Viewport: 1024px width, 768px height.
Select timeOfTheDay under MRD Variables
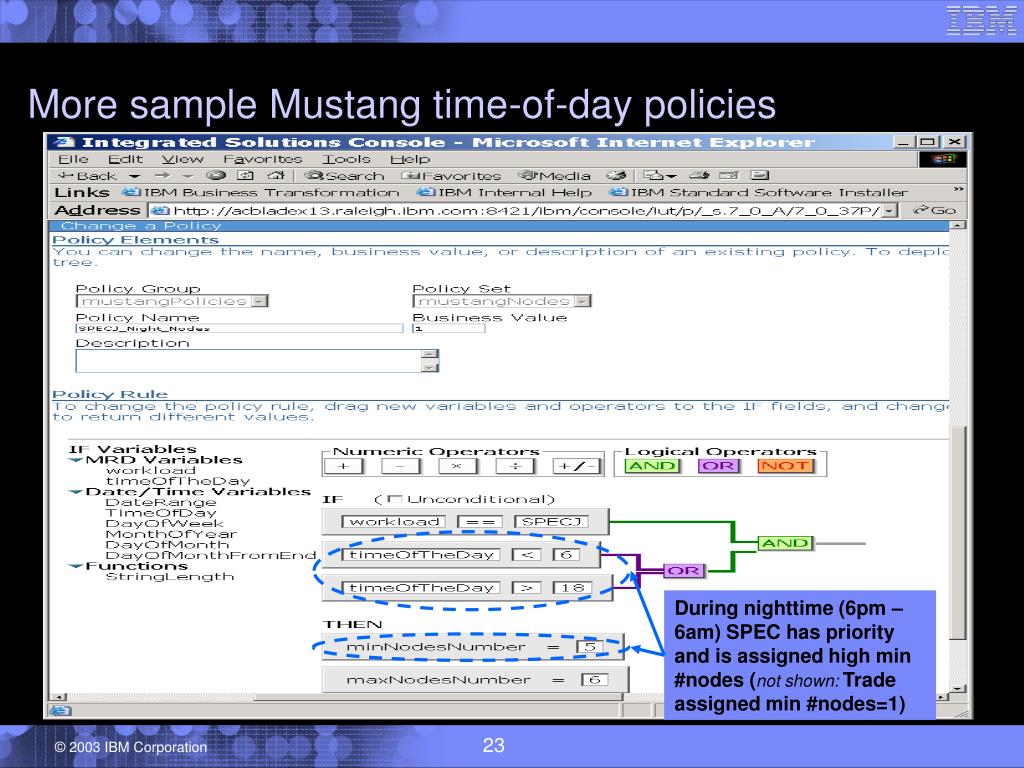[178, 481]
